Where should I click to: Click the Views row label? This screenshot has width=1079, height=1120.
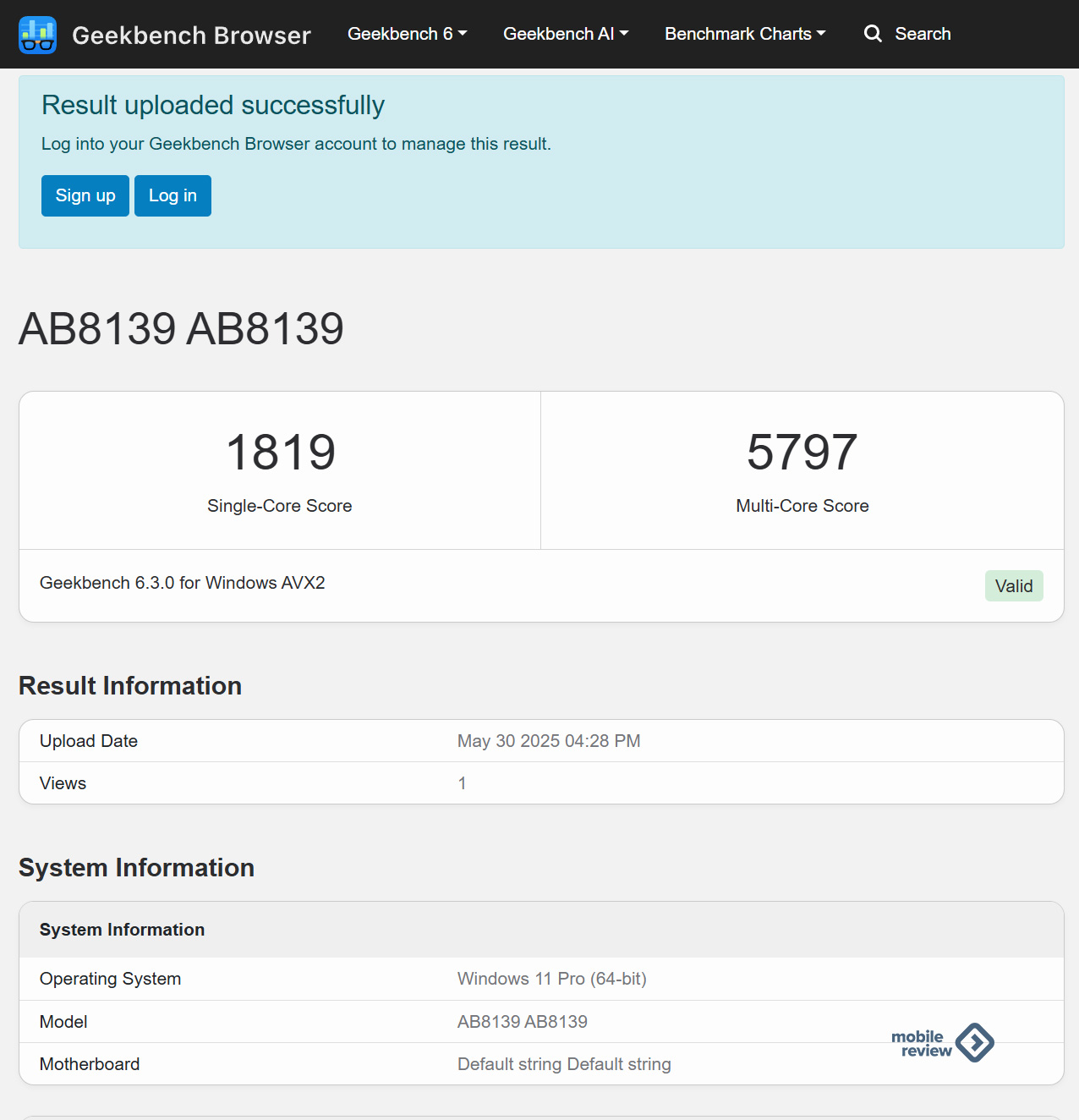[63, 783]
